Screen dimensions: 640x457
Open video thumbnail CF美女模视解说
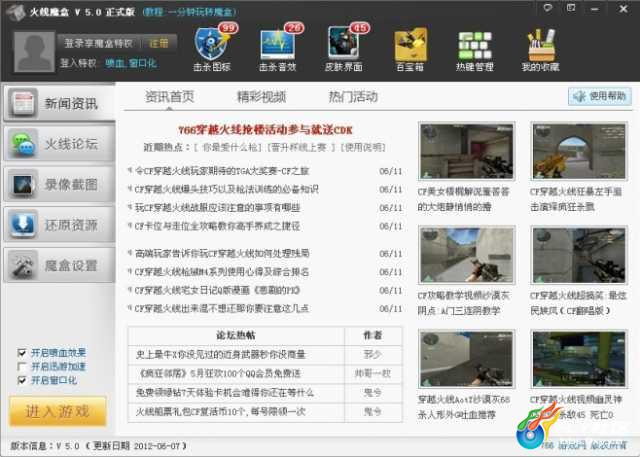(467, 151)
